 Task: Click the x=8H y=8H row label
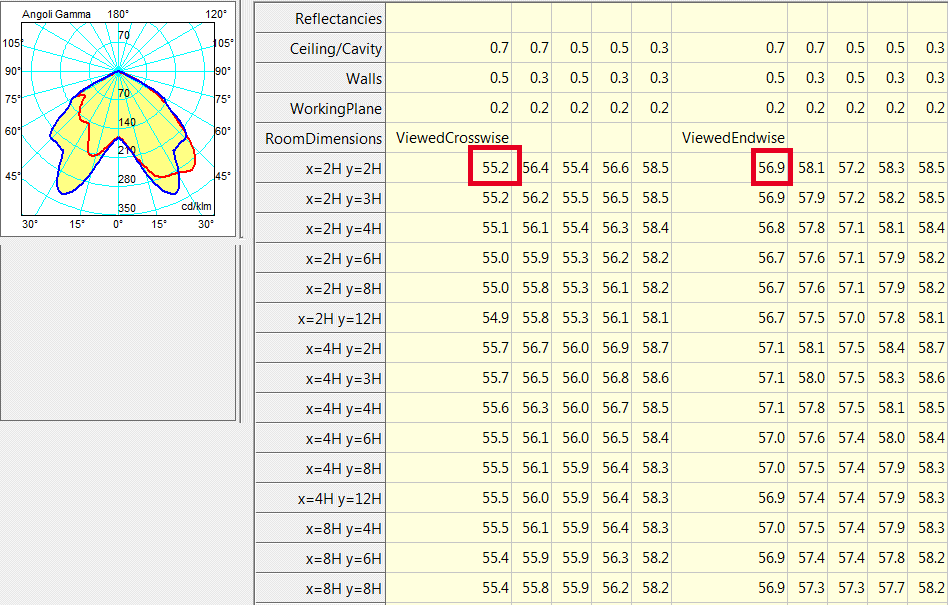point(342,588)
